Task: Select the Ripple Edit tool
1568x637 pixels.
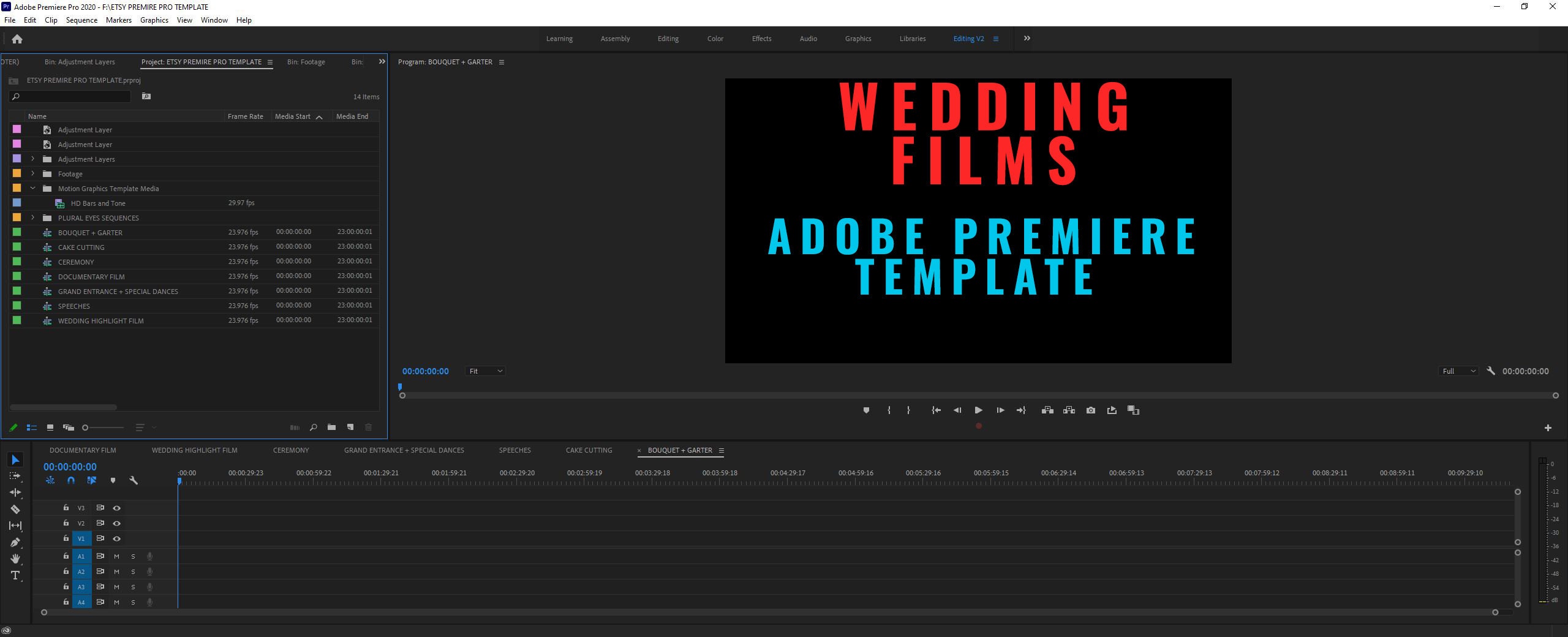Action: [x=15, y=492]
